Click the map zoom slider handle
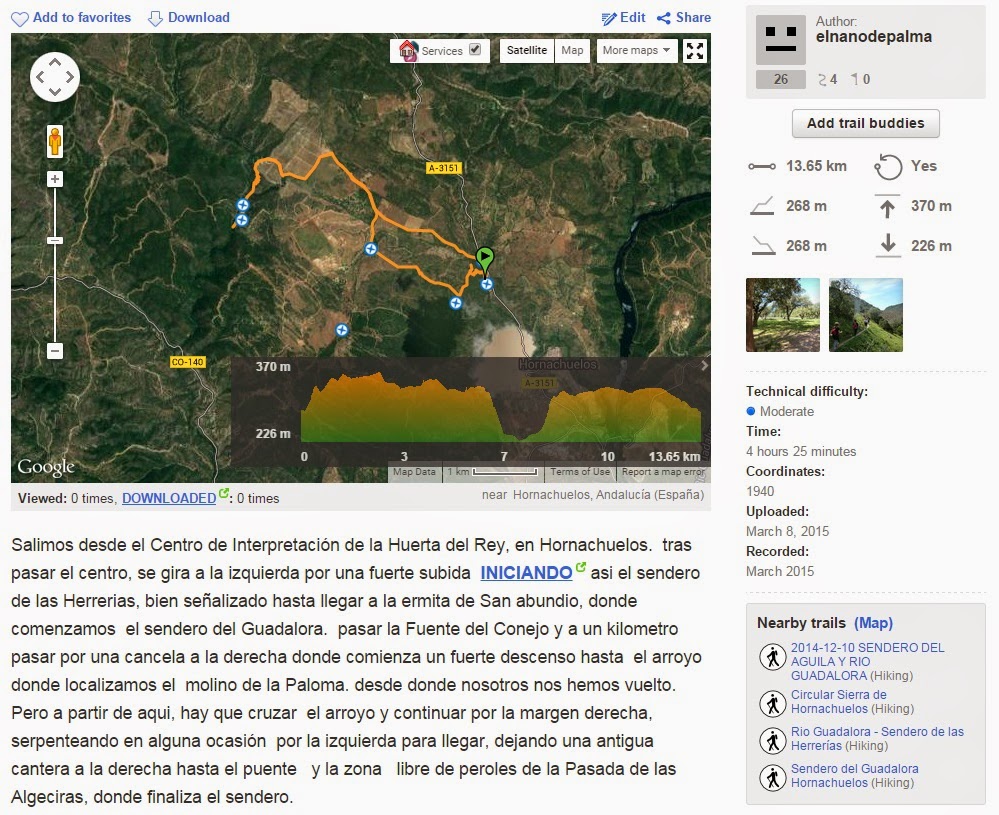The width and height of the screenshot is (999, 815). 55,241
